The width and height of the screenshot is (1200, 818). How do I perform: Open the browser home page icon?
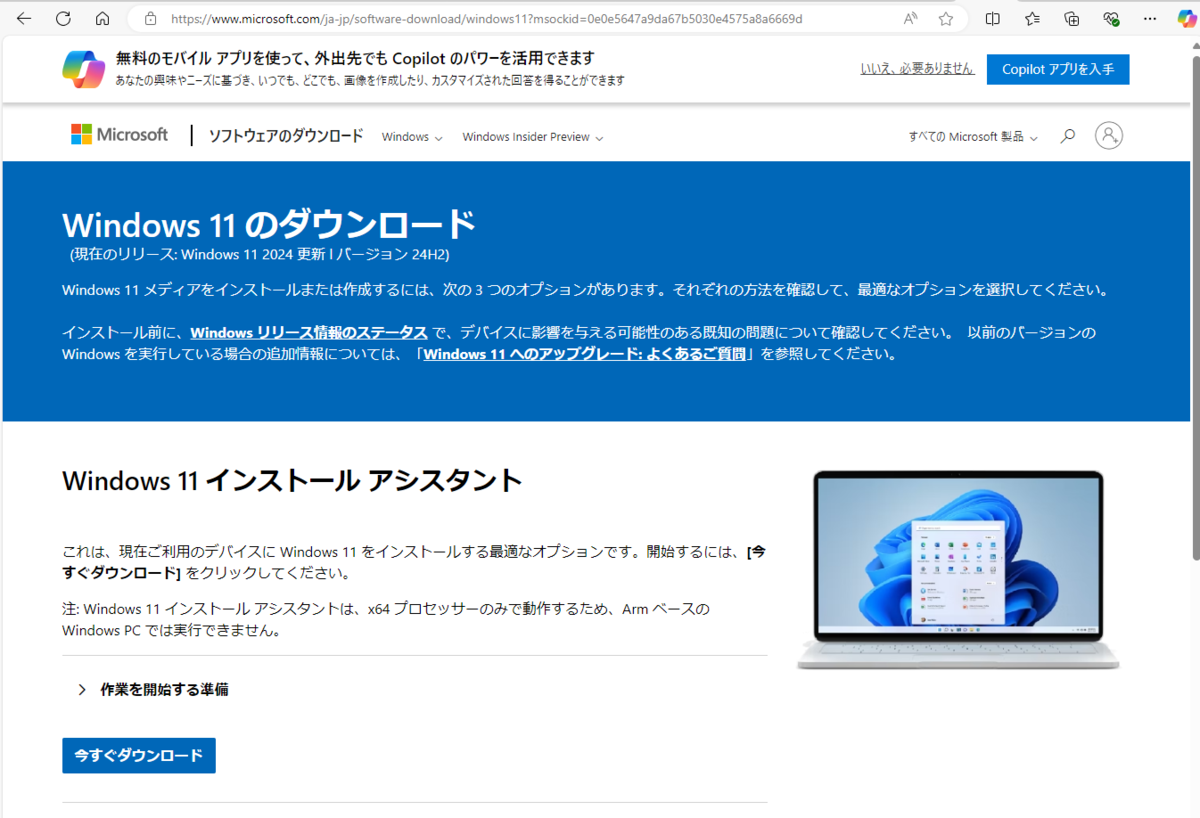point(102,18)
